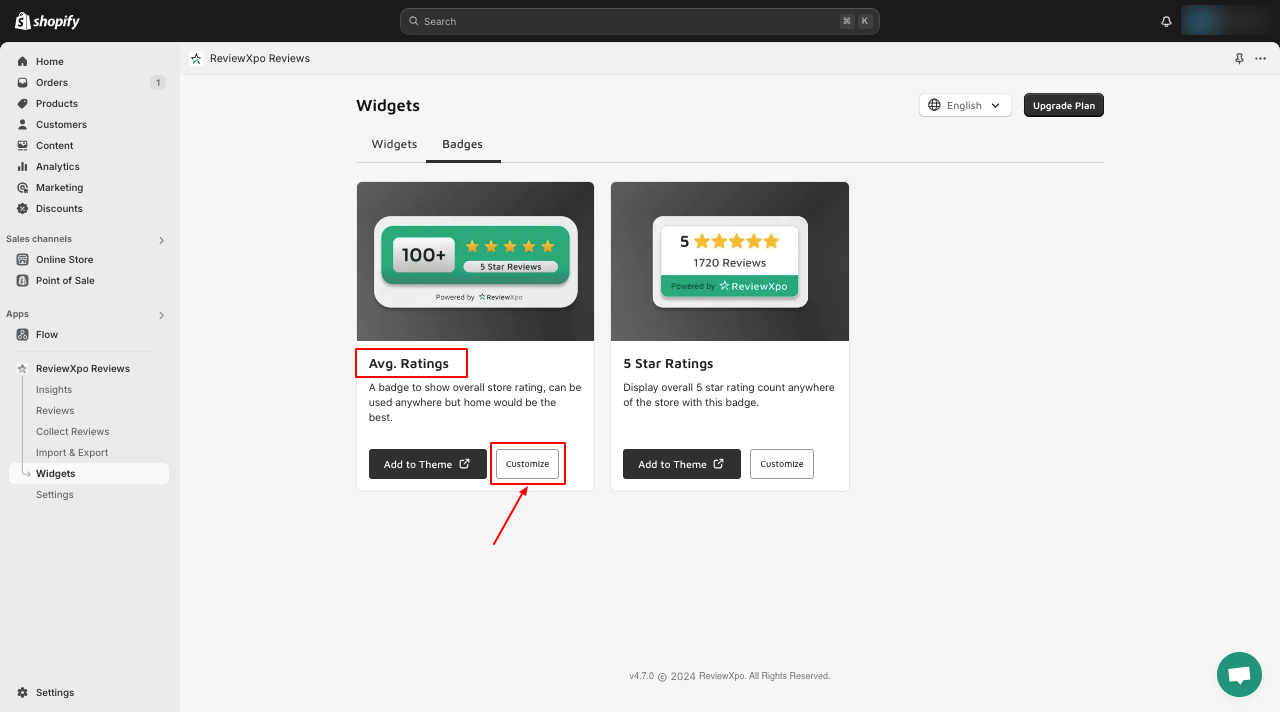Click the Products tag icon
1280x712 pixels.
23,104
